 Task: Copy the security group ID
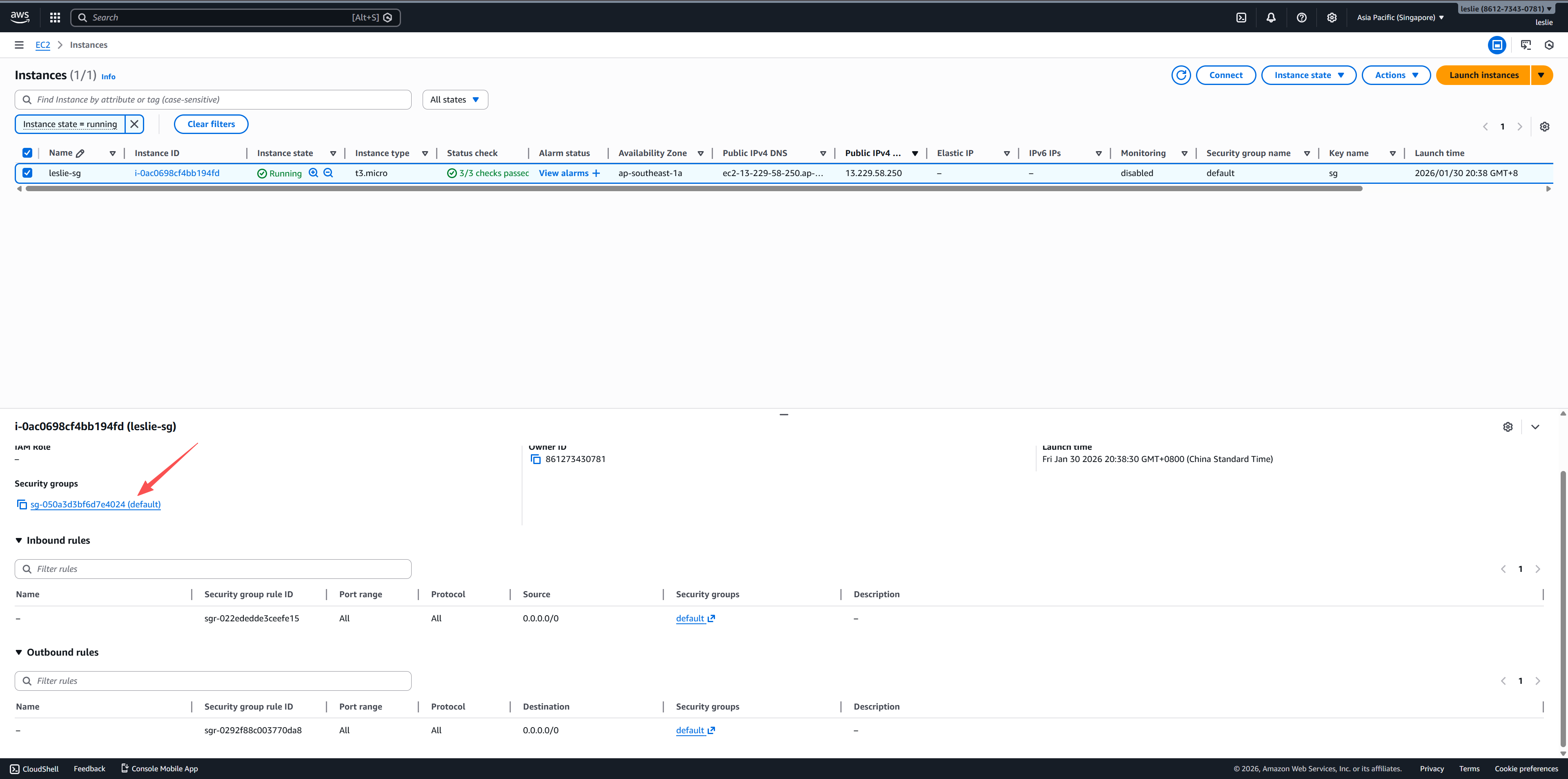click(22, 504)
